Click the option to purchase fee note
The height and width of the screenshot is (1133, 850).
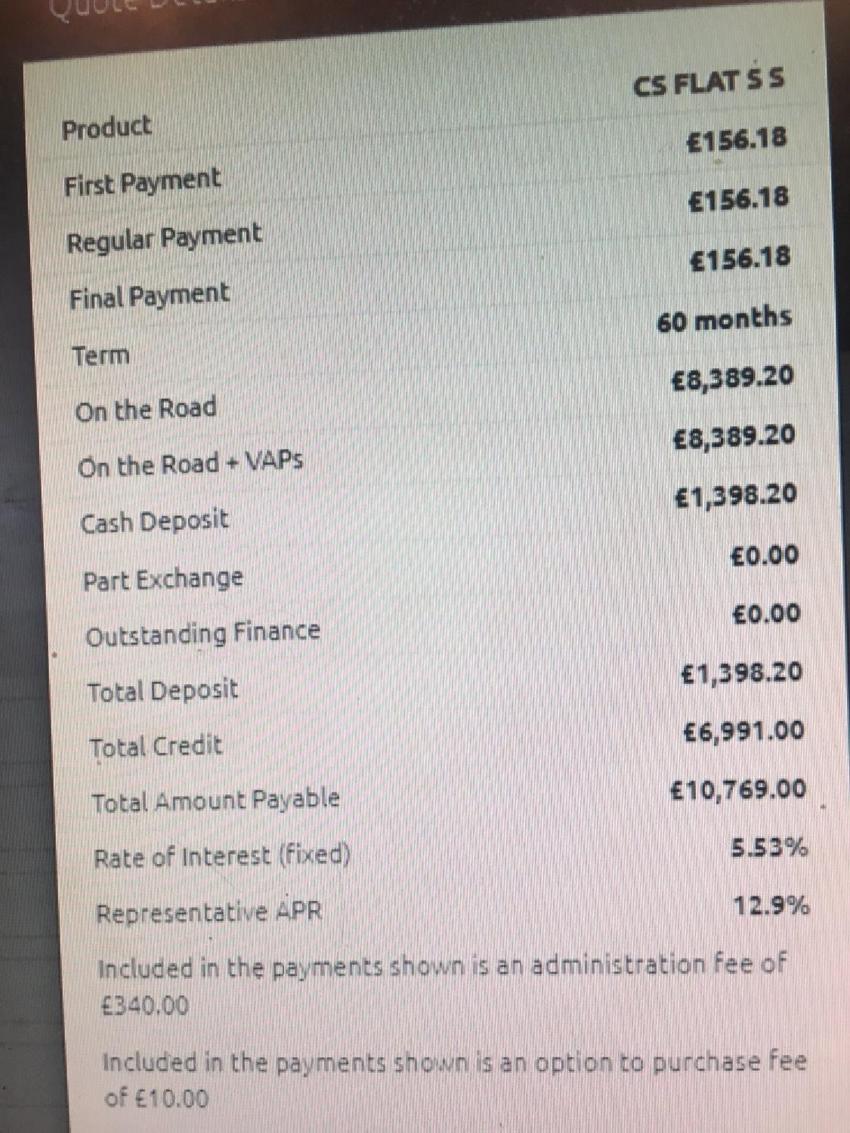tap(455, 1080)
